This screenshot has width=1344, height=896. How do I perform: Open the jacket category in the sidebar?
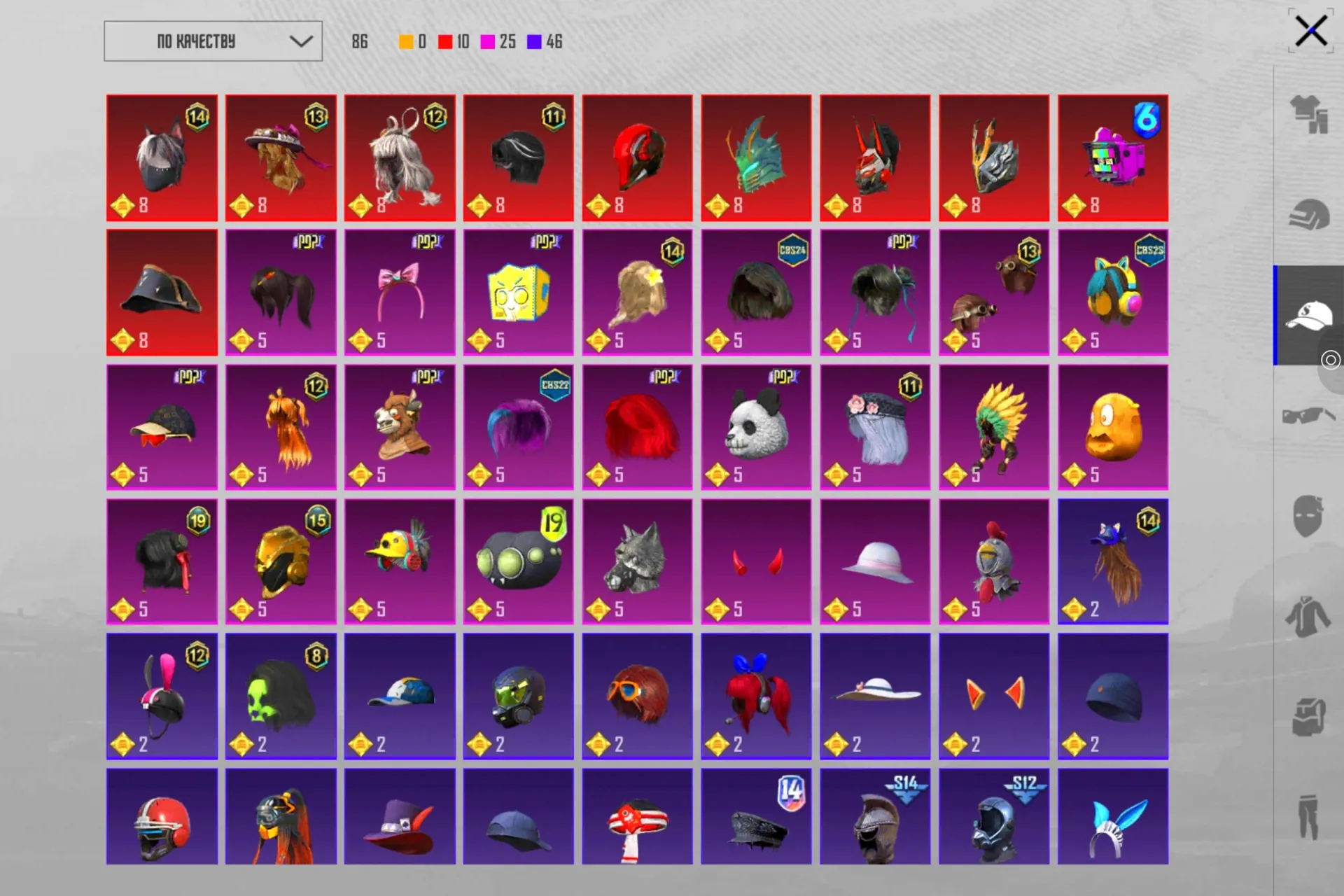[1308, 617]
